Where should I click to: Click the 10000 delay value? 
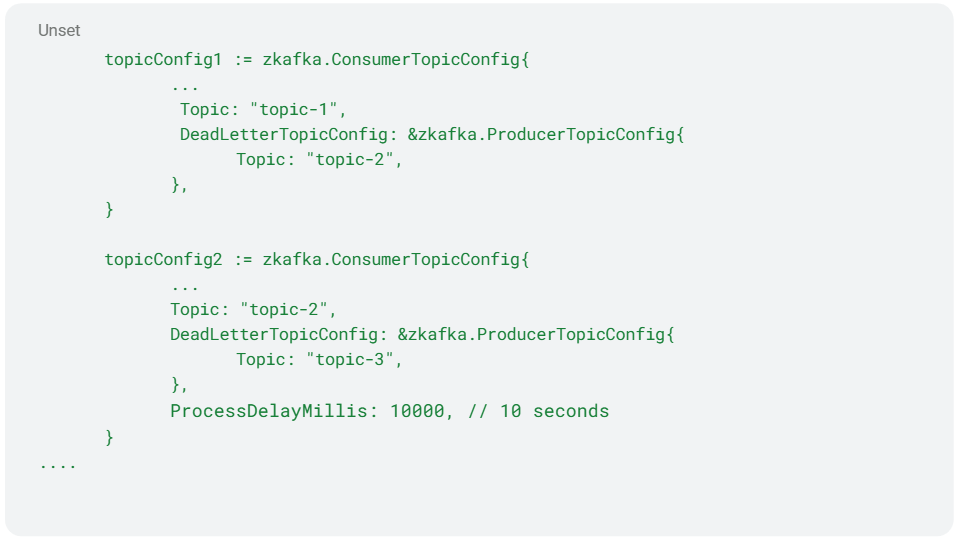click(417, 411)
